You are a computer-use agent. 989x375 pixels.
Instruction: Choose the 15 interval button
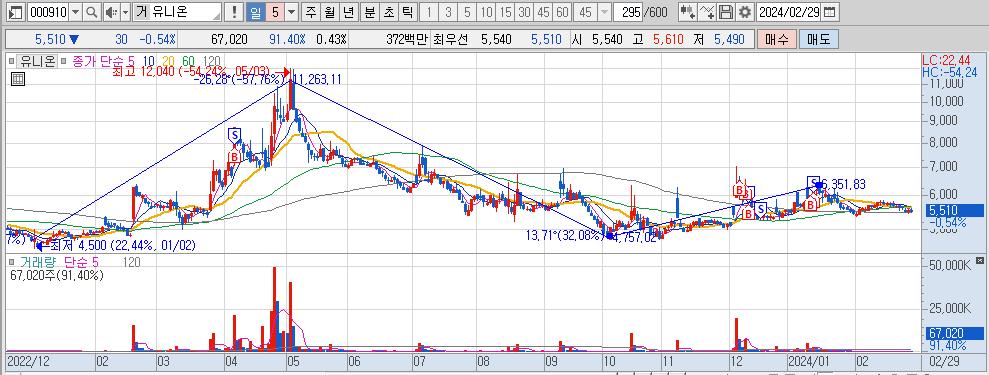point(505,12)
